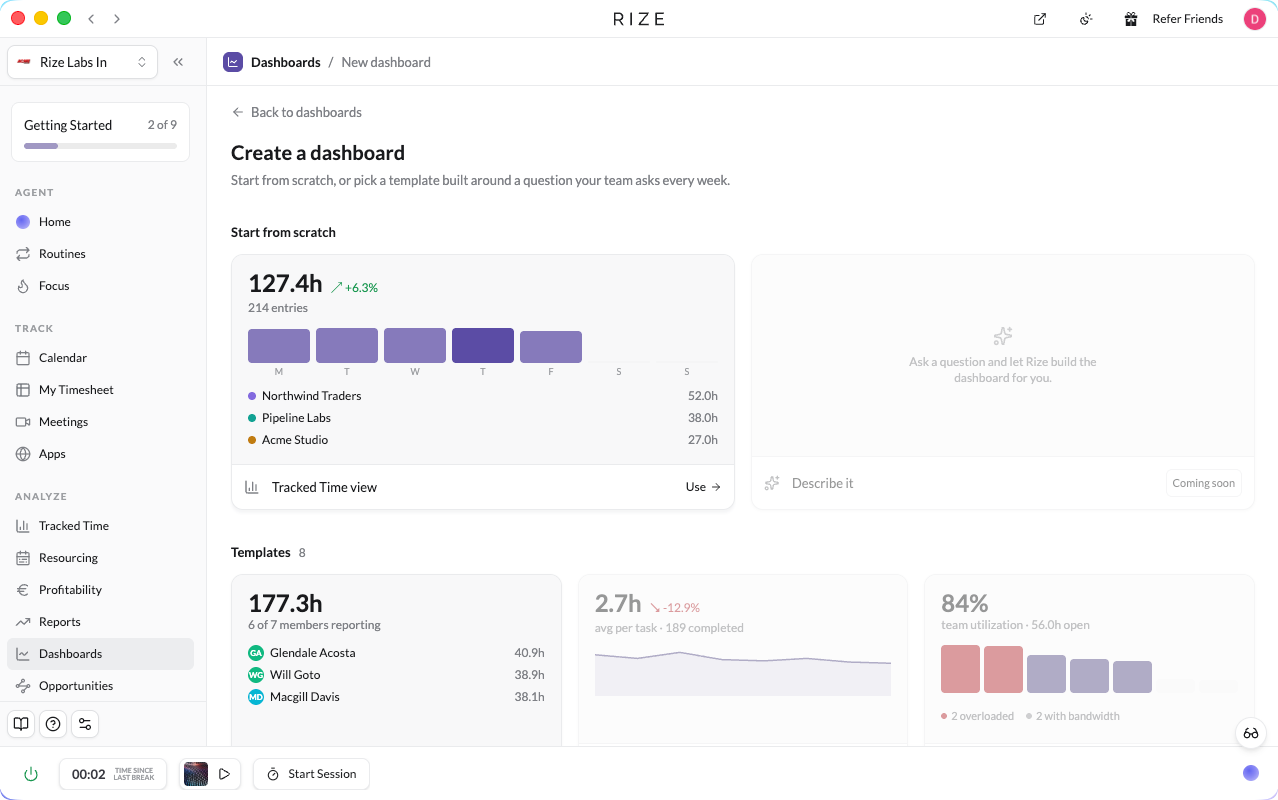
Task: Click the Use button on Tracked Time view
Action: coord(703,487)
